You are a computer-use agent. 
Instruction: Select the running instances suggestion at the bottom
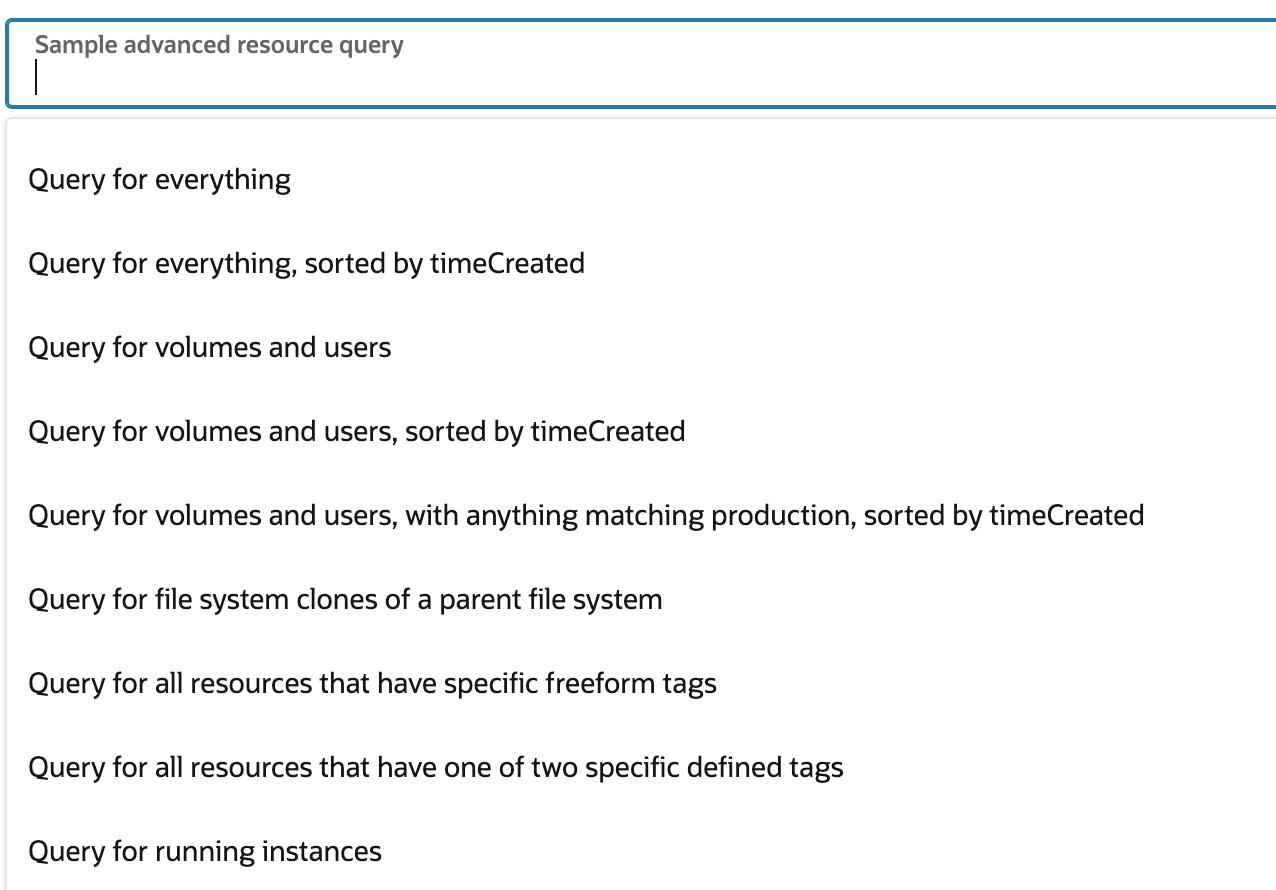[x=204, y=851]
